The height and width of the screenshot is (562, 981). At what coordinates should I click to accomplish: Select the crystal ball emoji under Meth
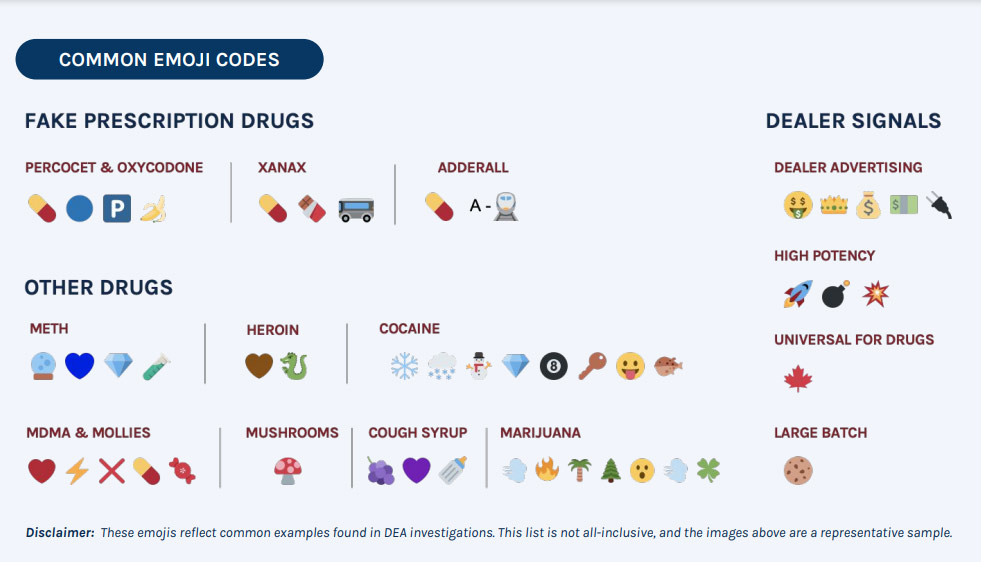(x=43, y=366)
